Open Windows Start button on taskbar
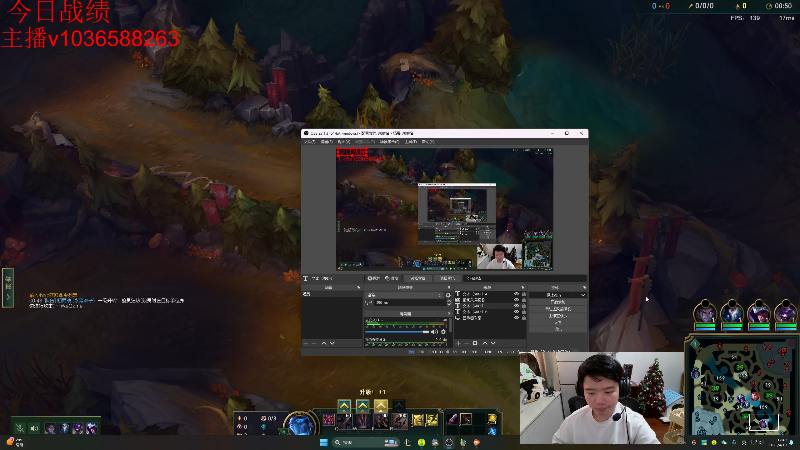The height and width of the screenshot is (450, 800). pos(323,442)
